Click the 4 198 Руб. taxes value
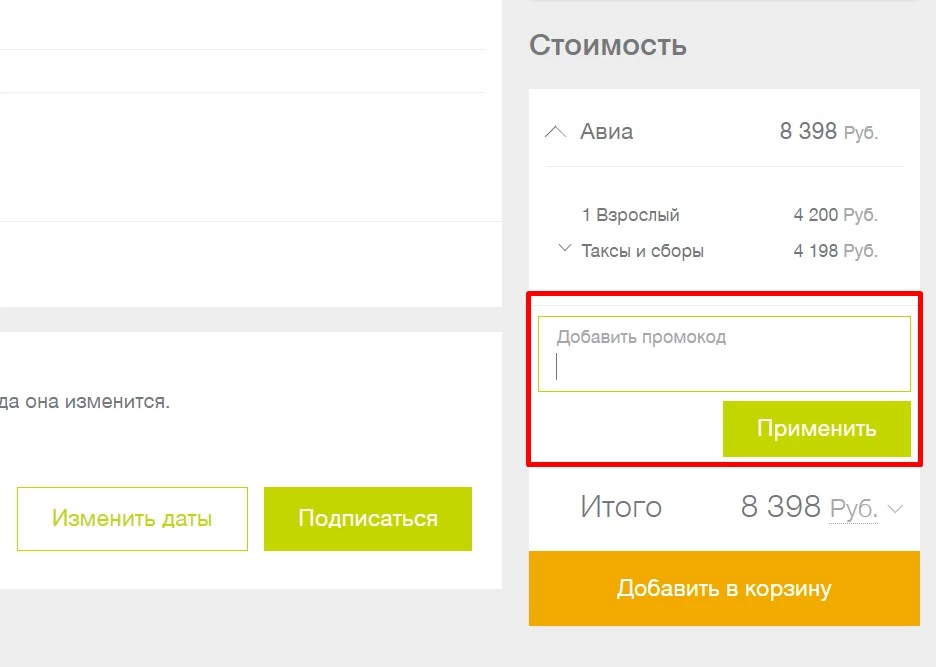 coord(836,251)
